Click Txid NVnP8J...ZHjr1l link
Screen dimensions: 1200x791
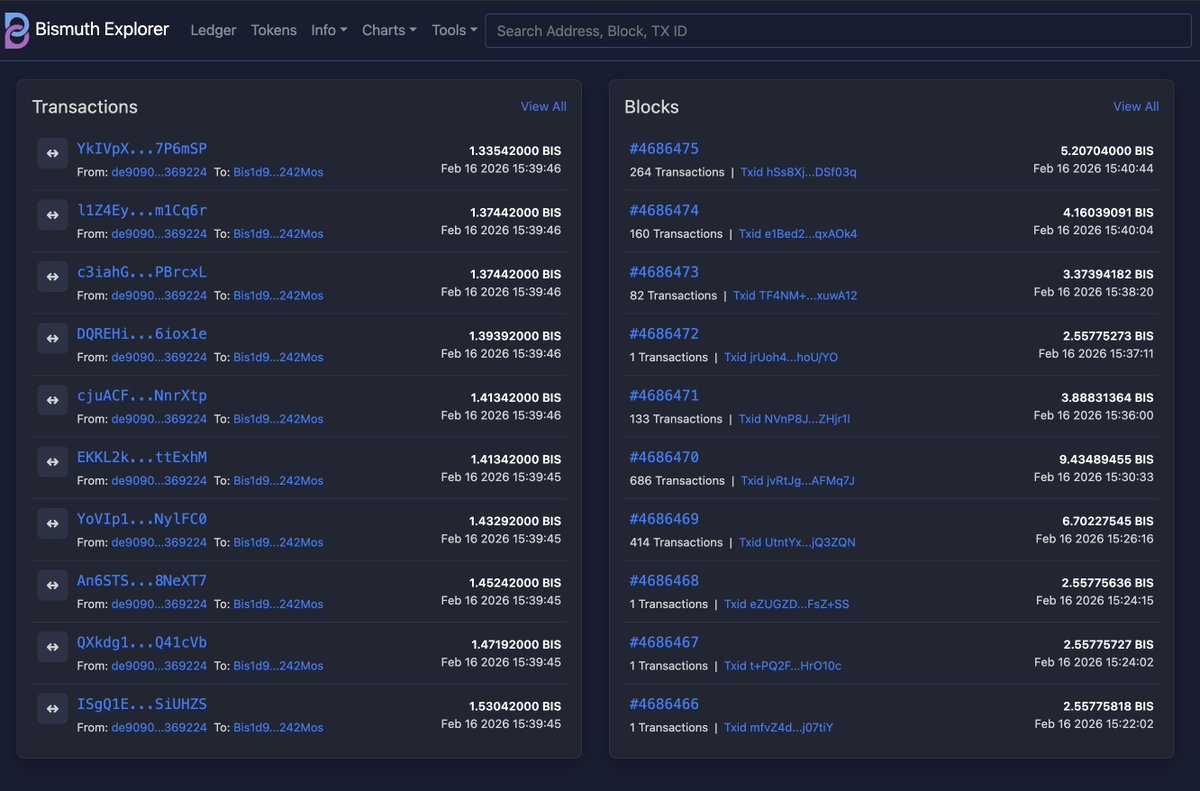(794, 419)
